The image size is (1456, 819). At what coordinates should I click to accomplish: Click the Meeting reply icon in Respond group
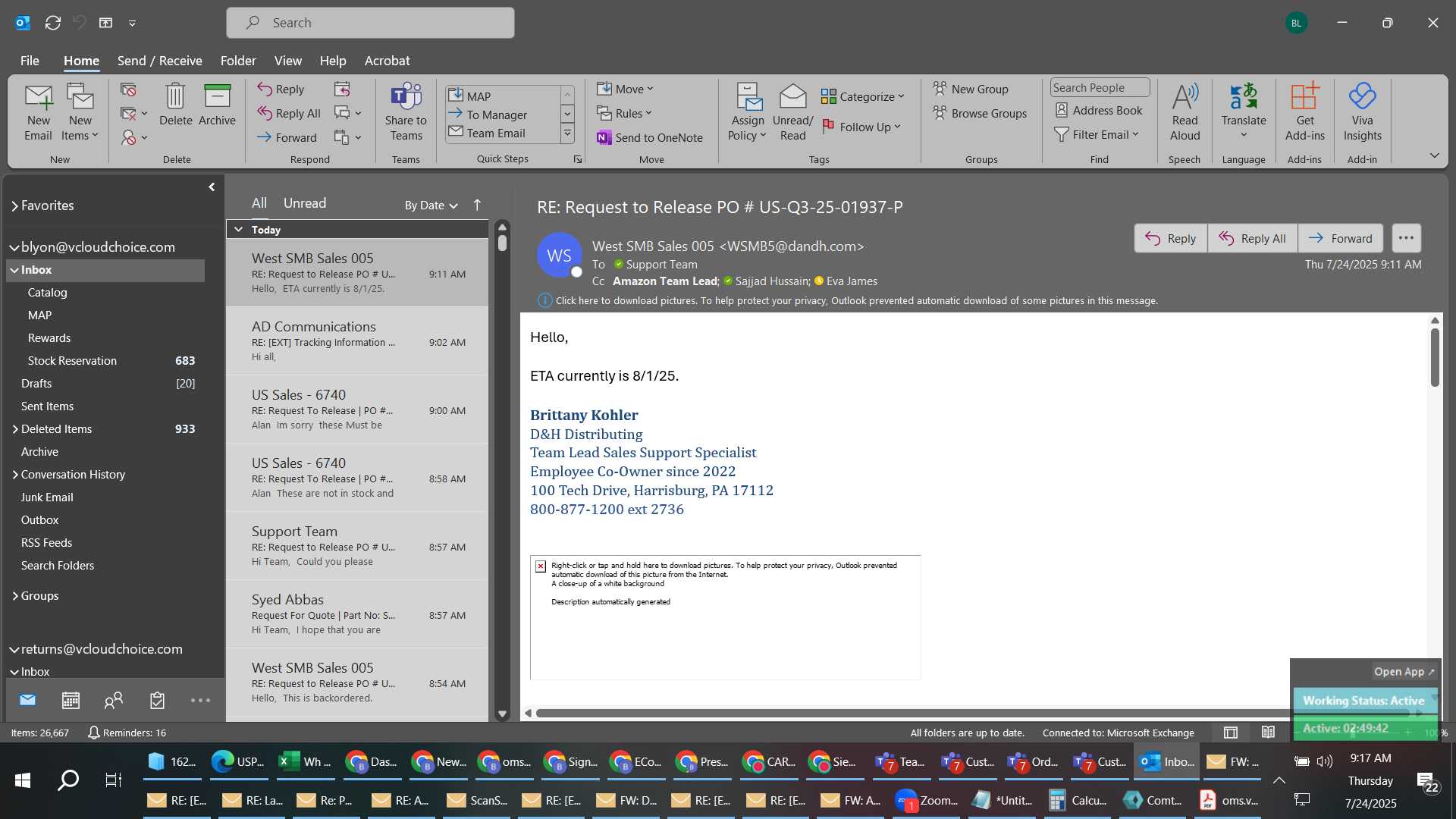tap(342, 89)
